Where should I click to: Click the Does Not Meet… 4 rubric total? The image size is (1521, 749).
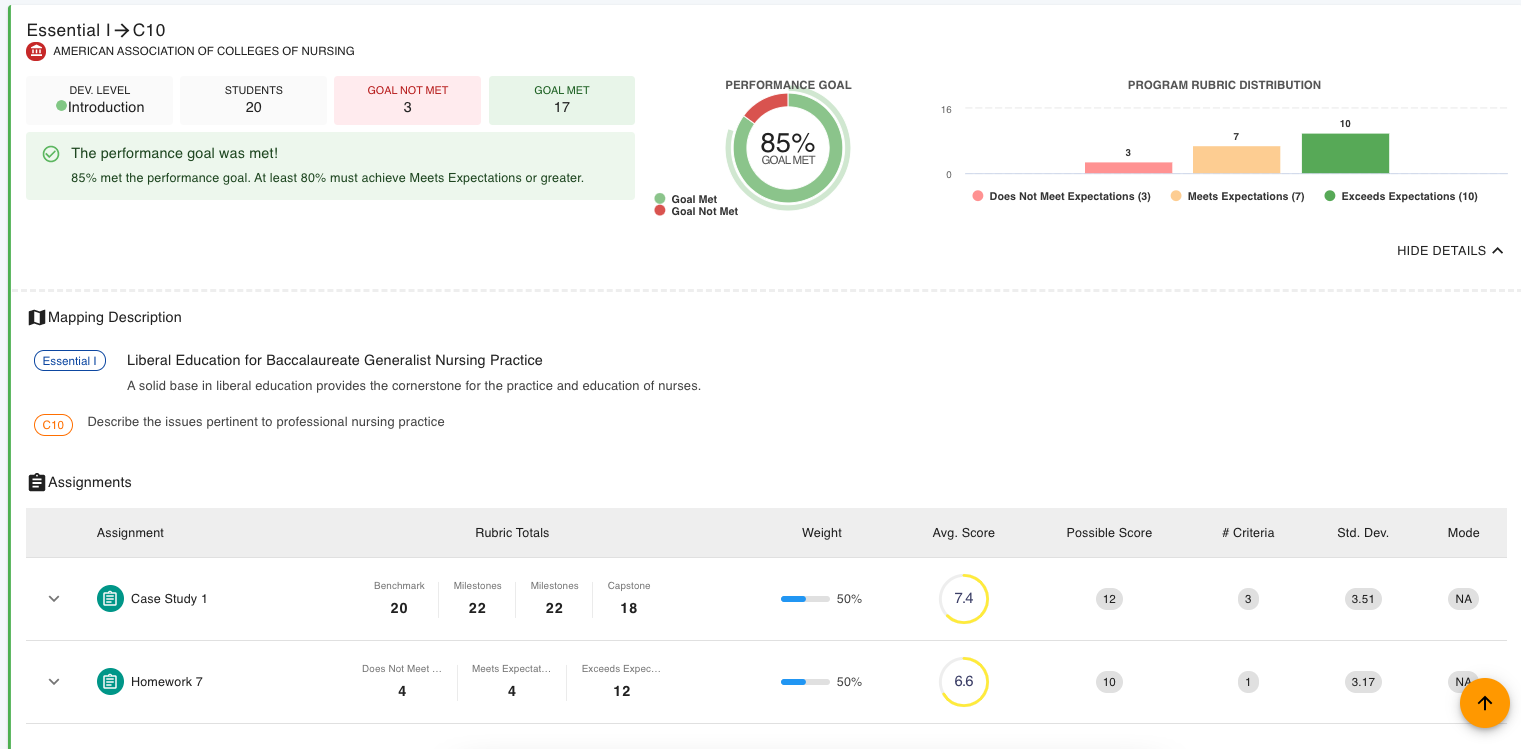402,681
